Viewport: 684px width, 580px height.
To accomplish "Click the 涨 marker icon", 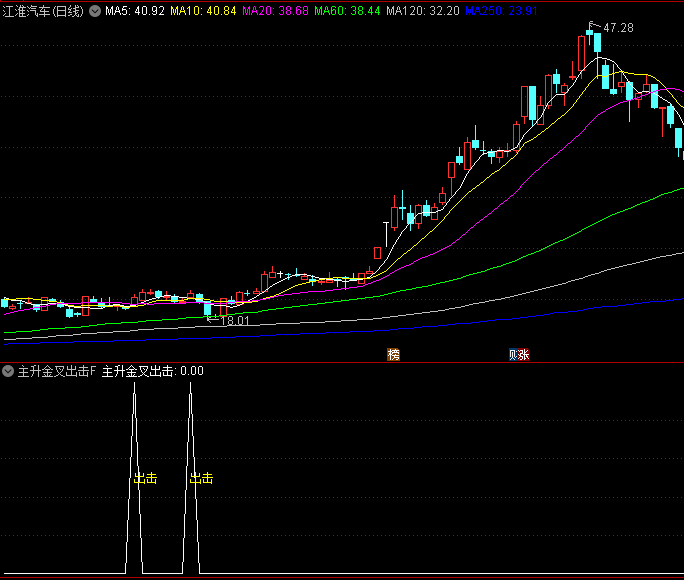I will pyautogui.click(x=524, y=355).
